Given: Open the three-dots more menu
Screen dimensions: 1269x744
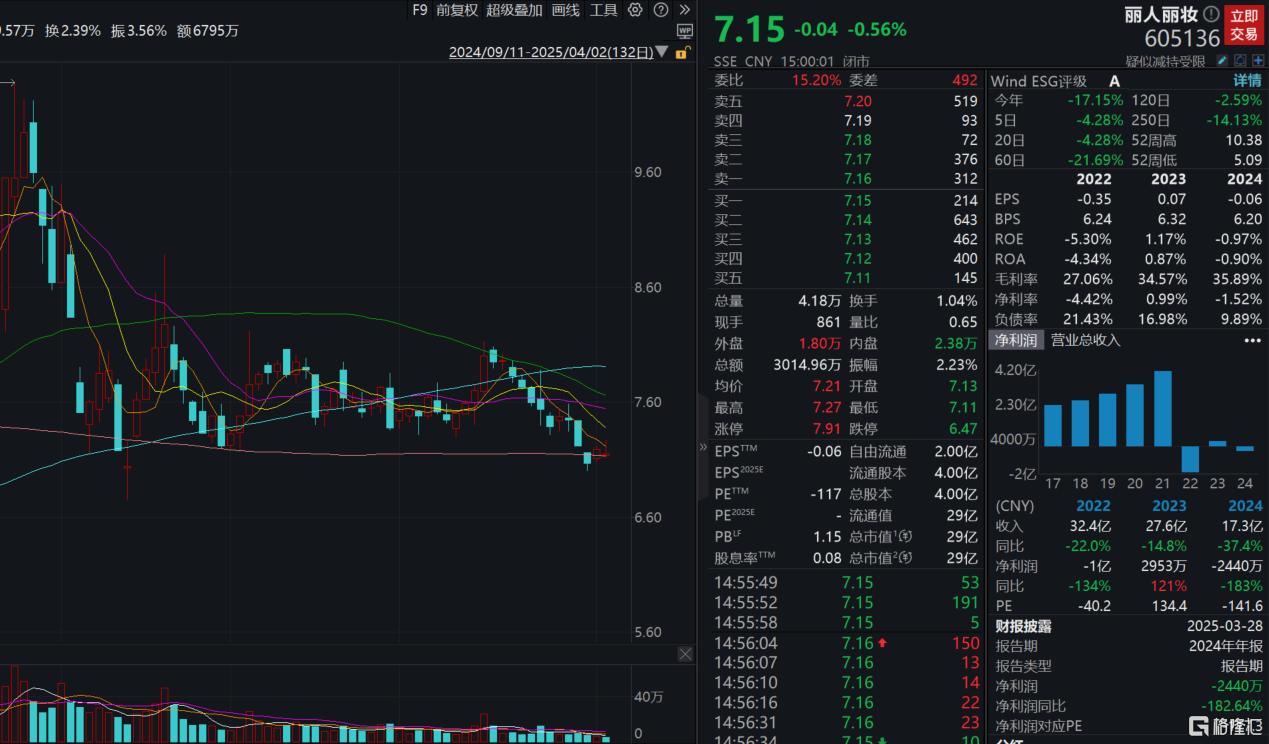Looking at the screenshot, I should point(1252,340).
